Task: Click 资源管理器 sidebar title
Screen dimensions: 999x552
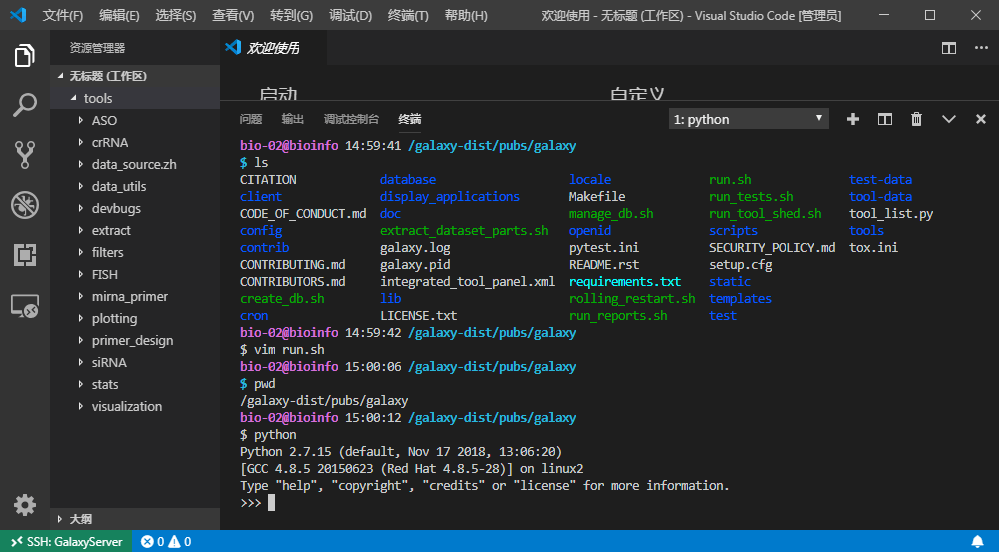Action: coord(97,48)
